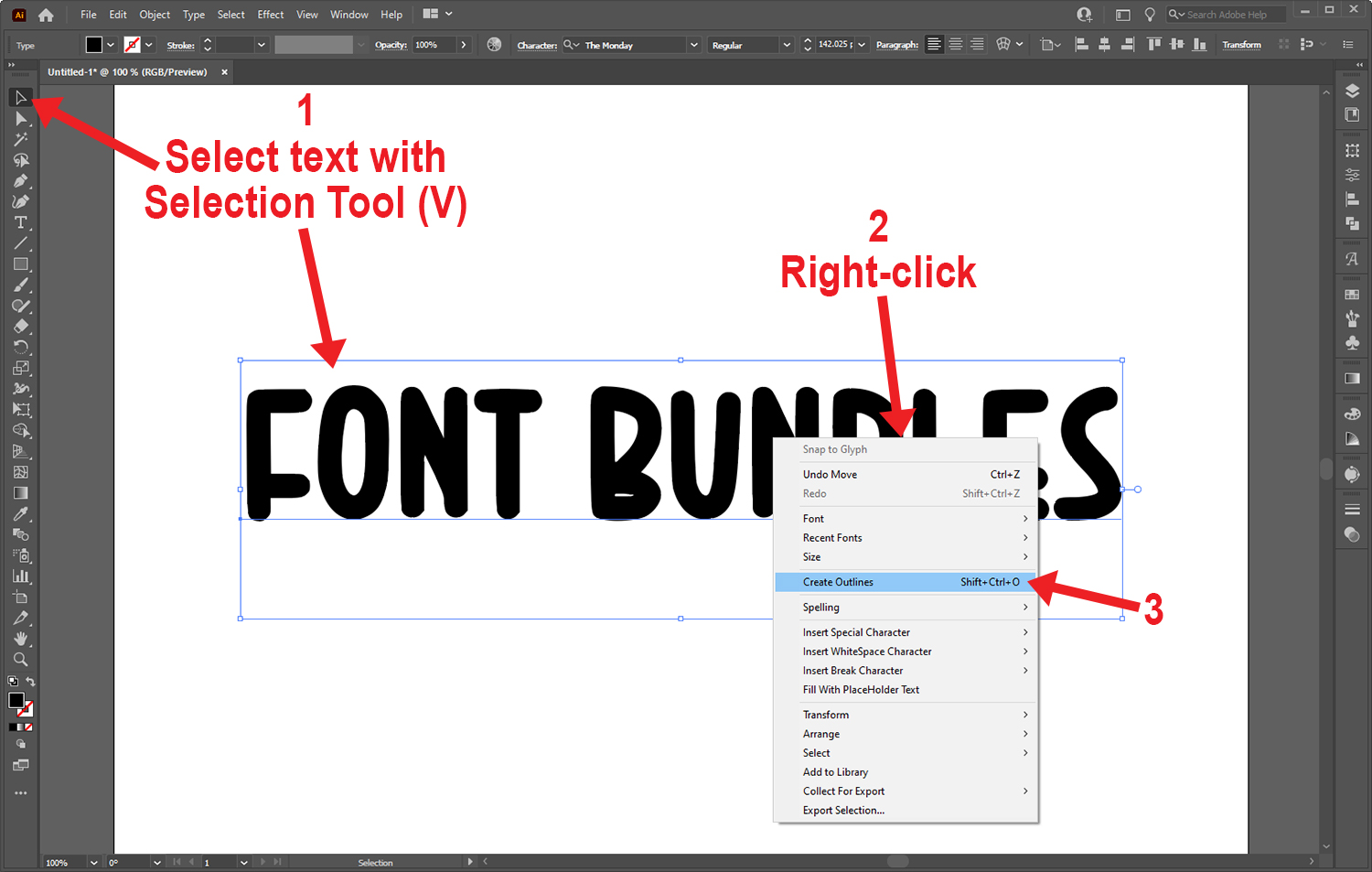Click the Stroke label link

tap(180, 45)
